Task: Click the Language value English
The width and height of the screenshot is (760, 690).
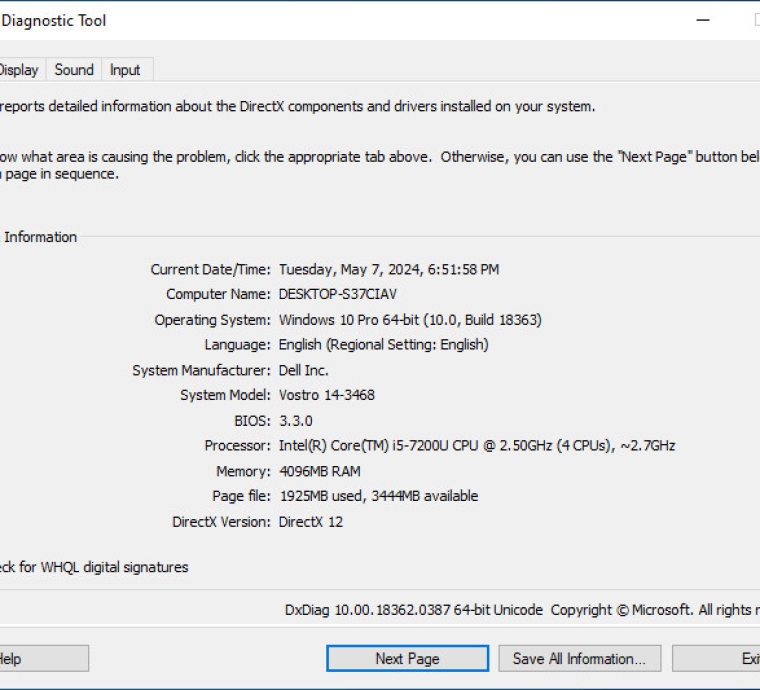Action: [383, 345]
